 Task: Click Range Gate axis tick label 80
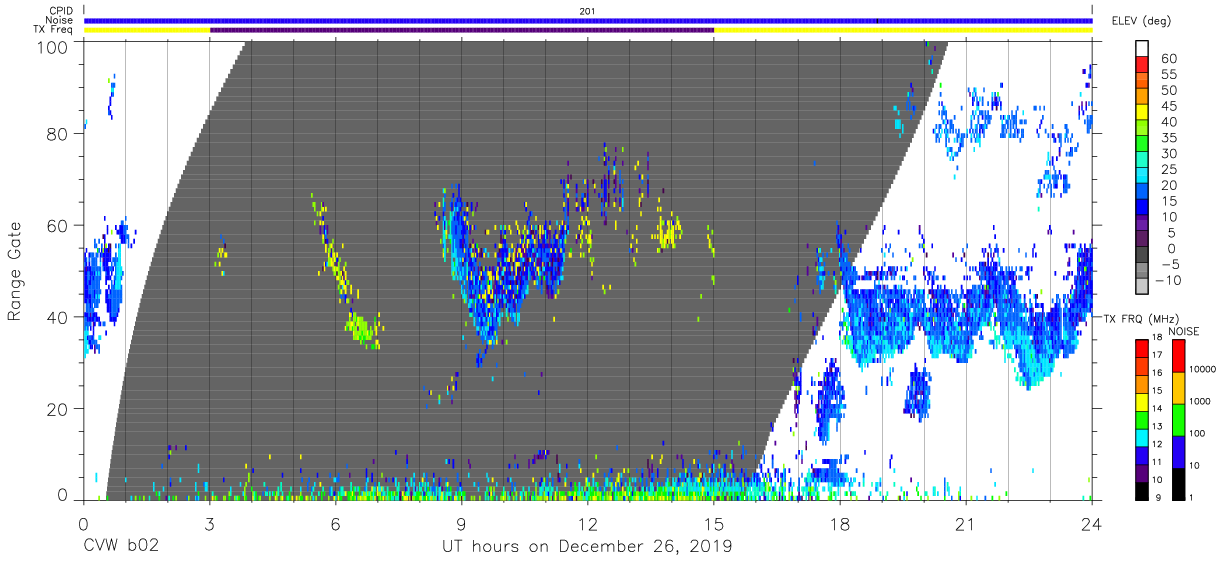(56, 134)
